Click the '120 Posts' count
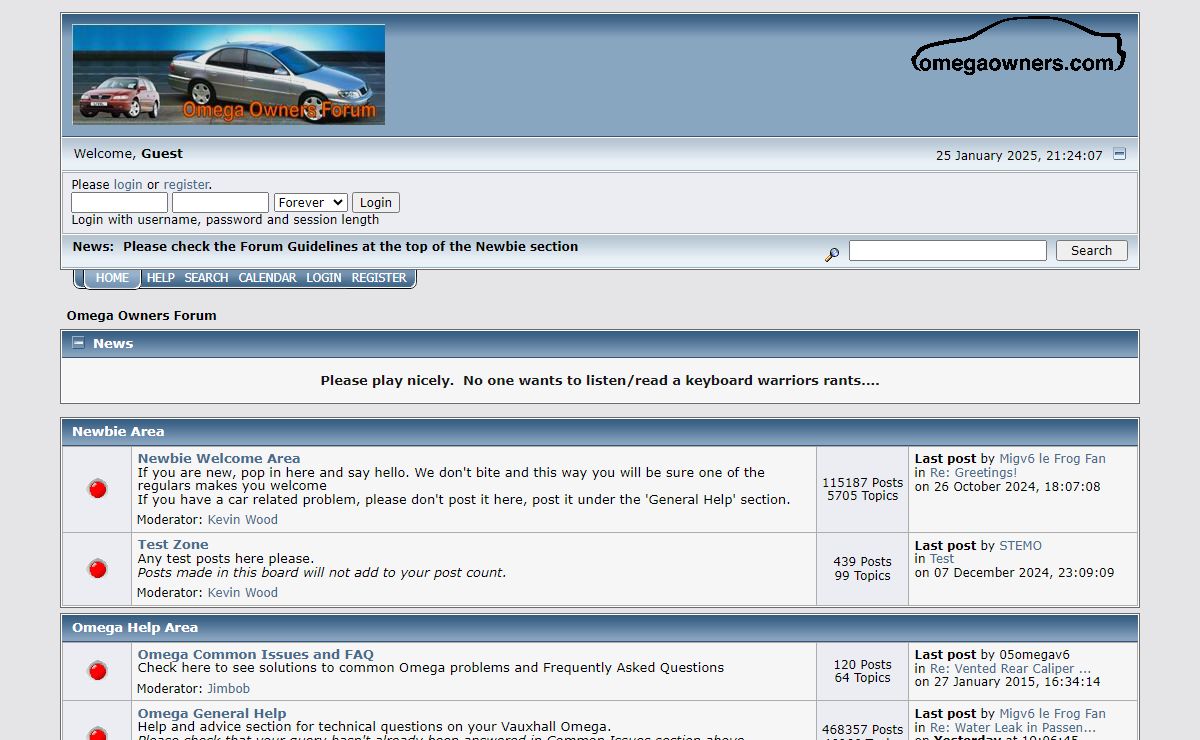 [x=862, y=665]
